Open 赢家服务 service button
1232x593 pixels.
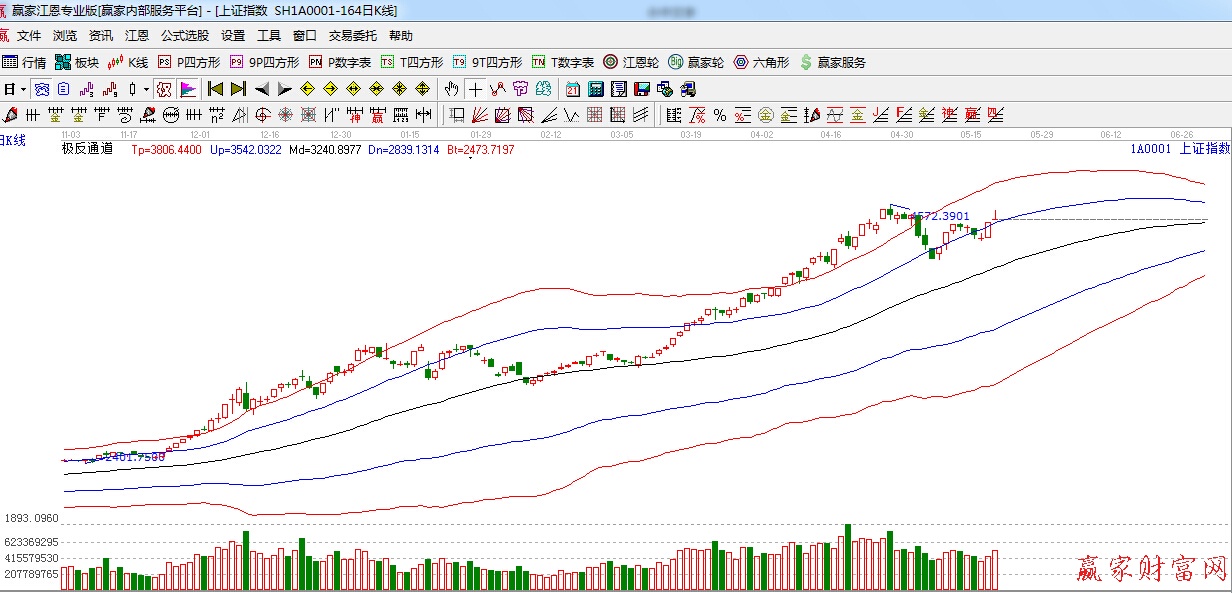coord(832,62)
